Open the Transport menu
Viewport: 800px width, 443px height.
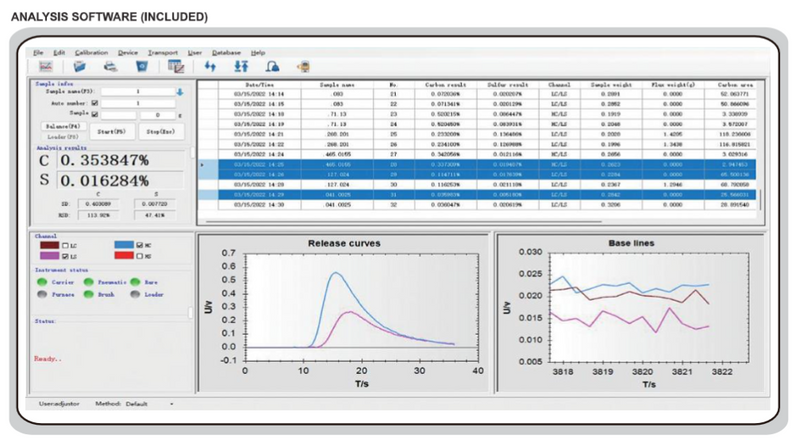pos(163,52)
